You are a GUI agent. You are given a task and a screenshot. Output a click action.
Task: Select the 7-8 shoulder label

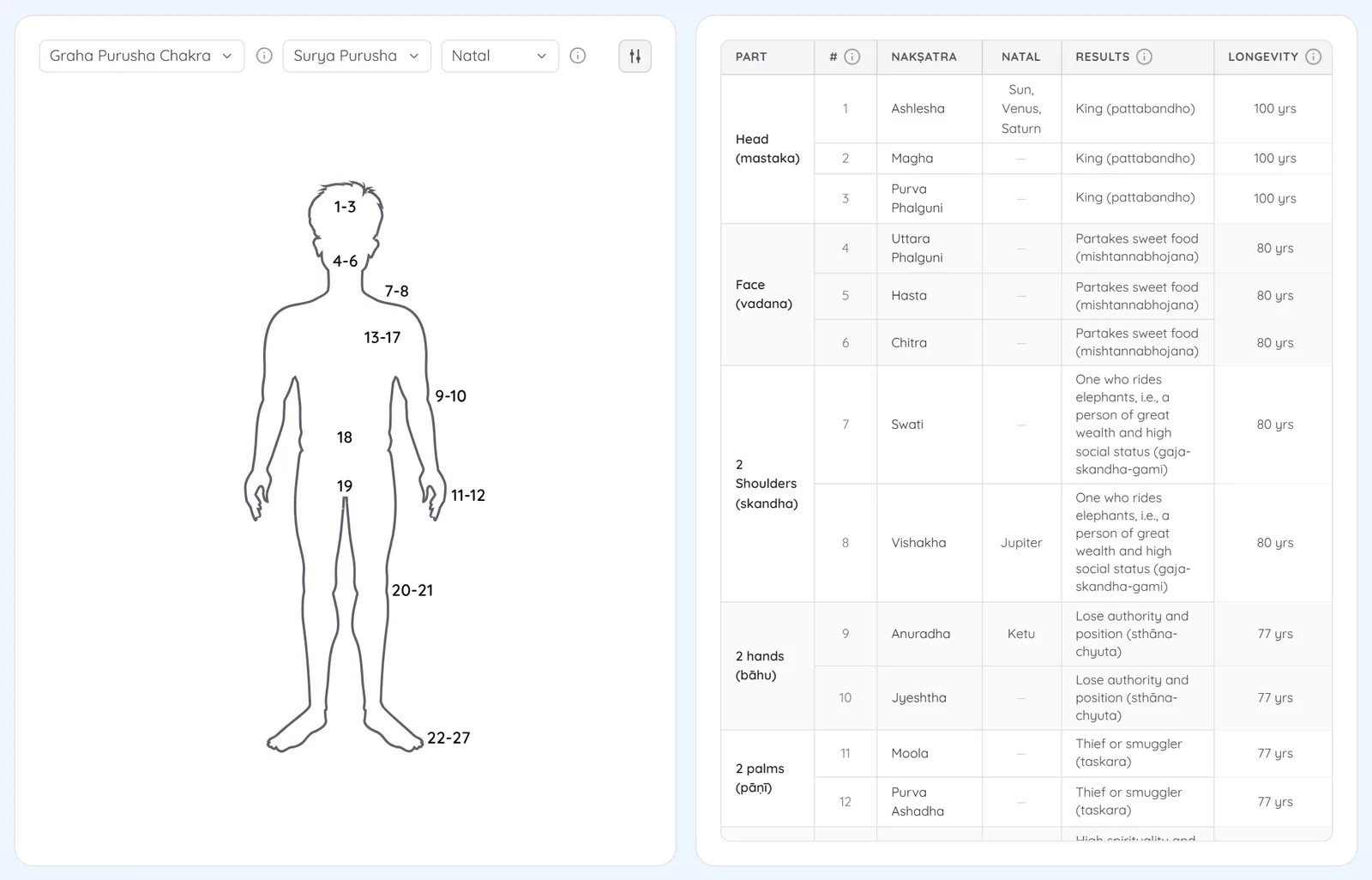(396, 291)
